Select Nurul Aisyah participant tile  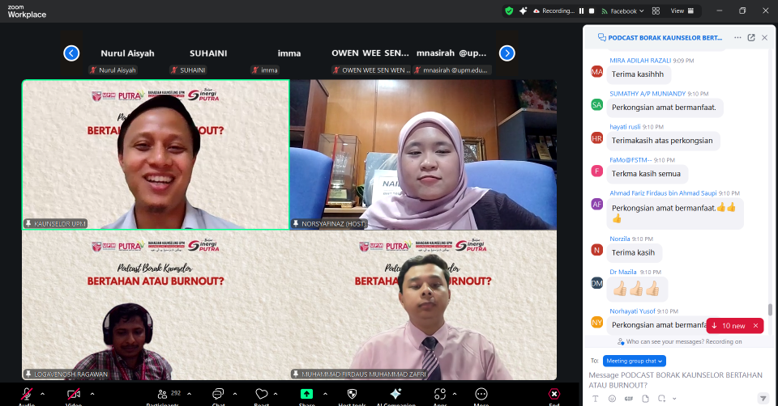[128, 59]
